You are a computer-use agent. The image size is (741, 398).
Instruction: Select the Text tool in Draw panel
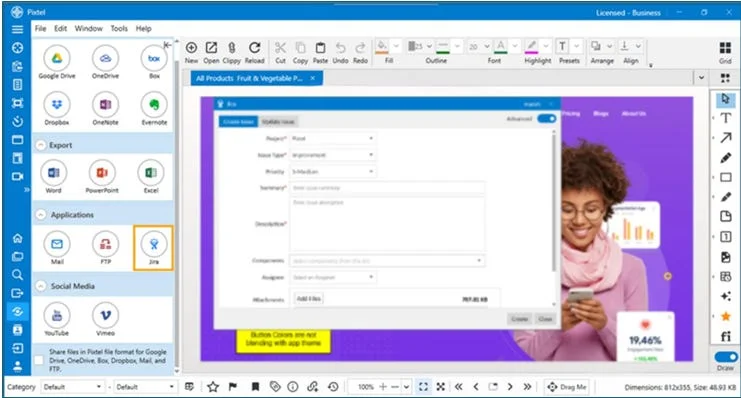pyautogui.click(x=725, y=118)
